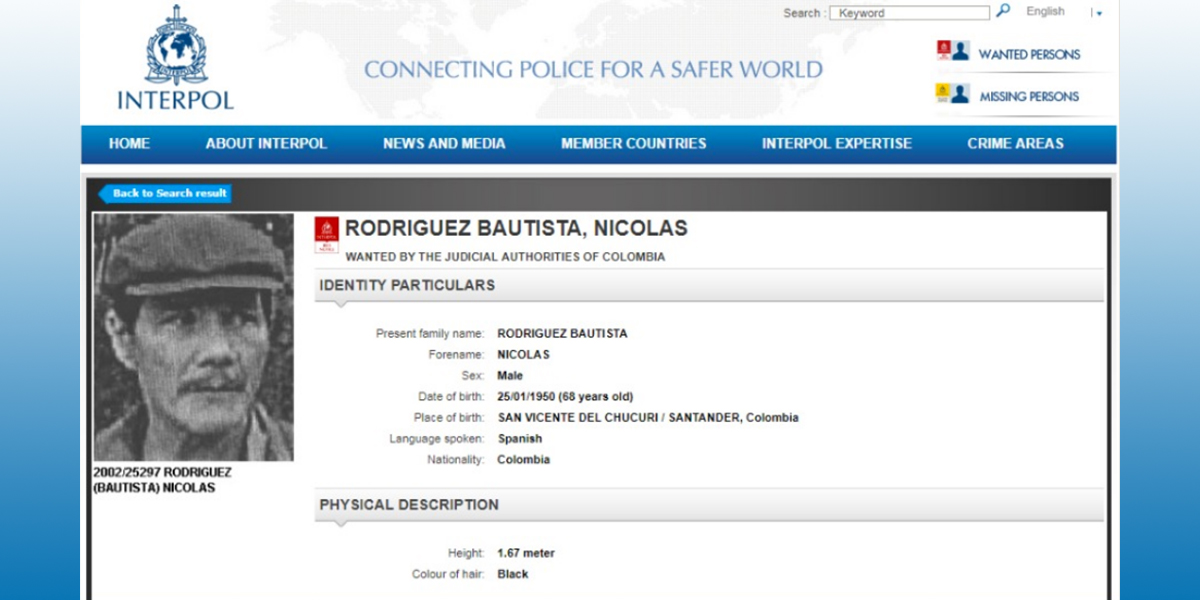The height and width of the screenshot is (600, 1200).
Task: Click the Keyword search input field
Action: [x=908, y=11]
